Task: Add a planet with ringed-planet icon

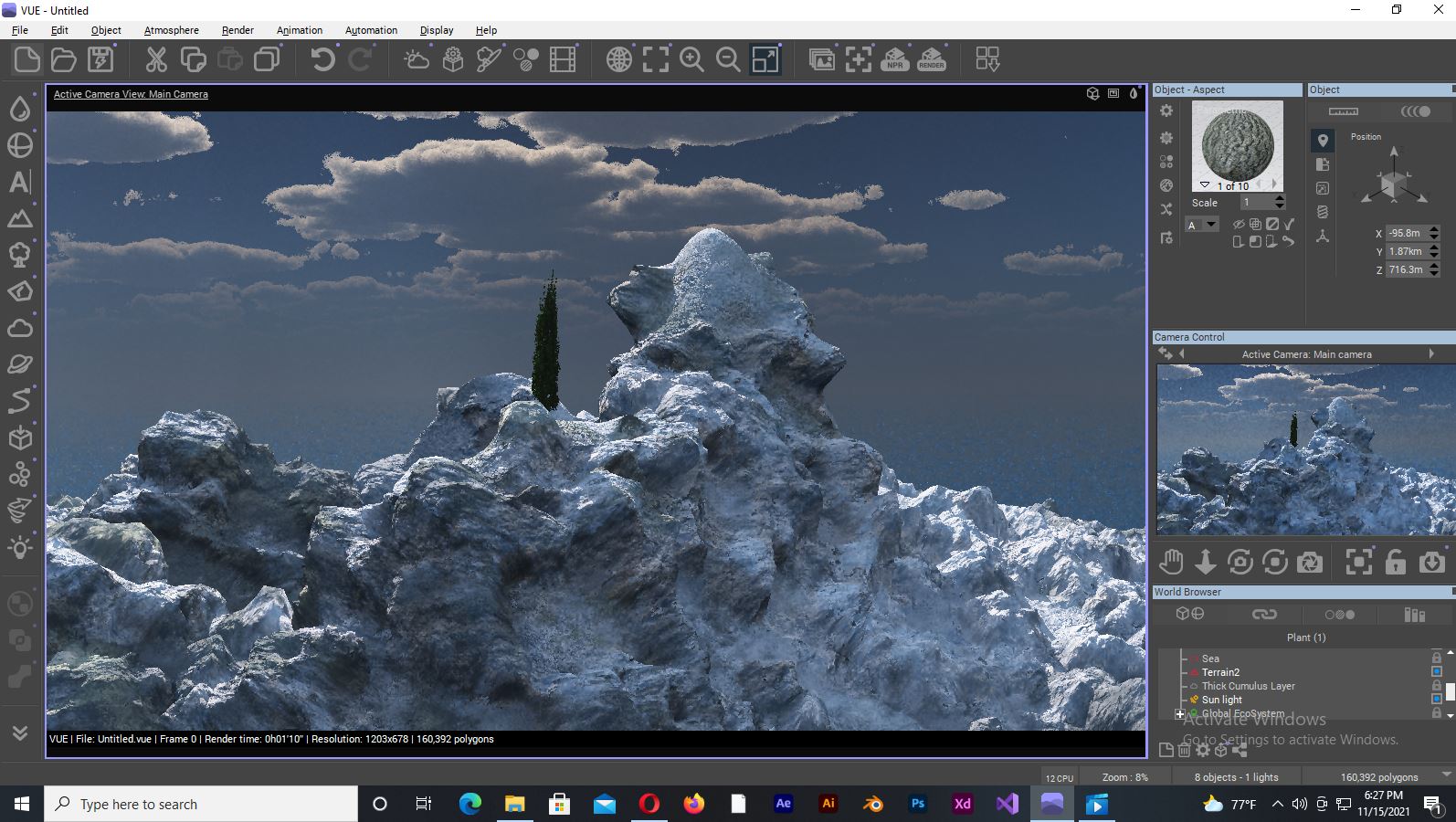Action: coord(20,364)
